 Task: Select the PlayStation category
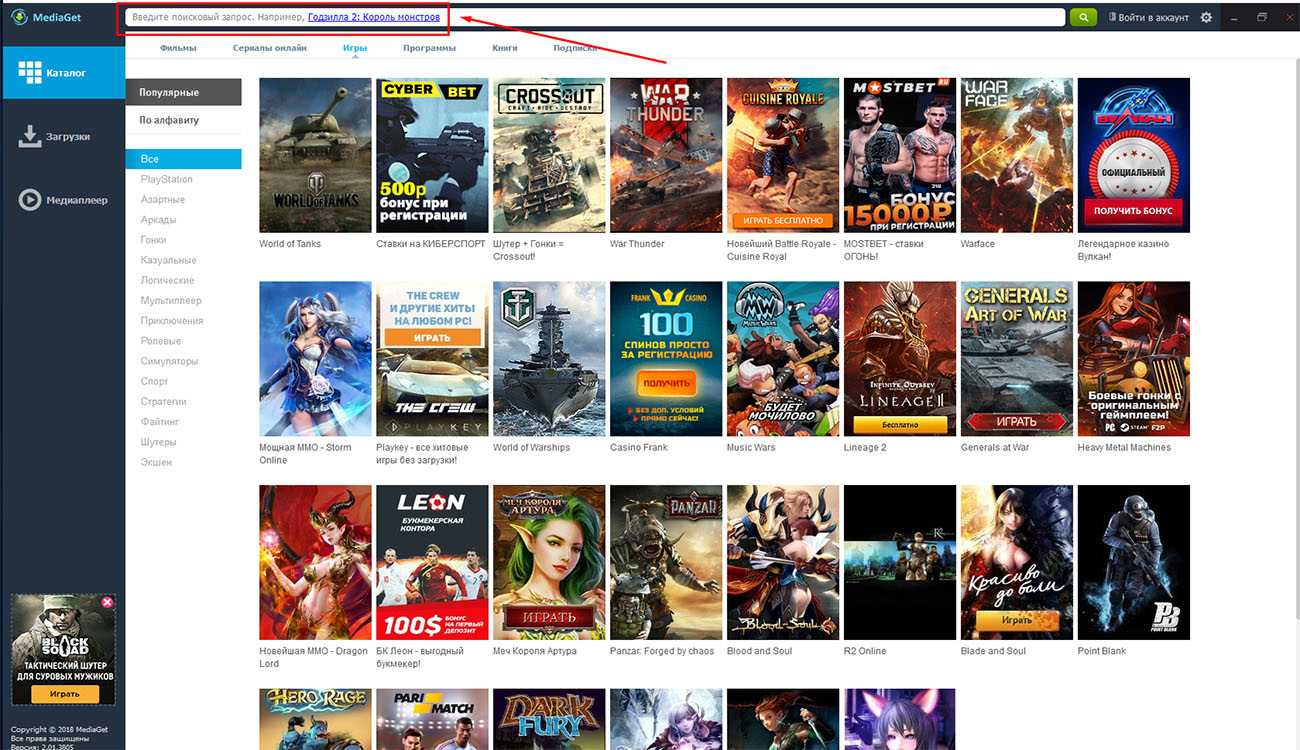pyautogui.click(x=167, y=179)
